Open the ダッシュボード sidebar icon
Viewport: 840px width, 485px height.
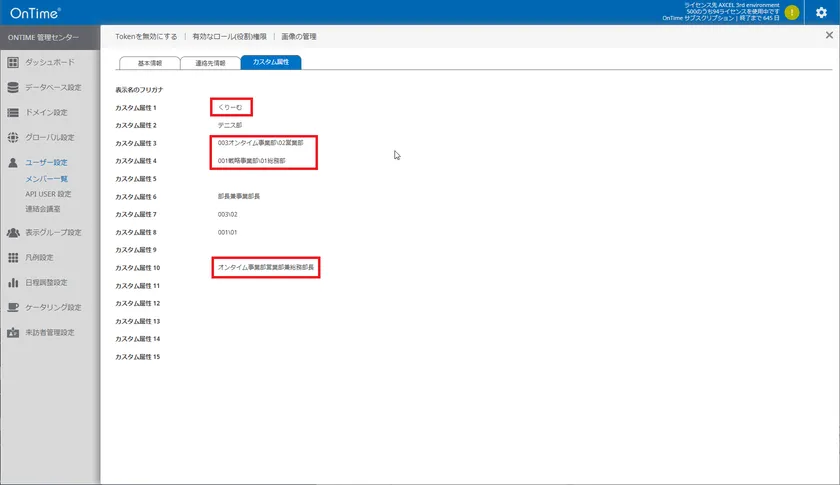tap(13, 63)
